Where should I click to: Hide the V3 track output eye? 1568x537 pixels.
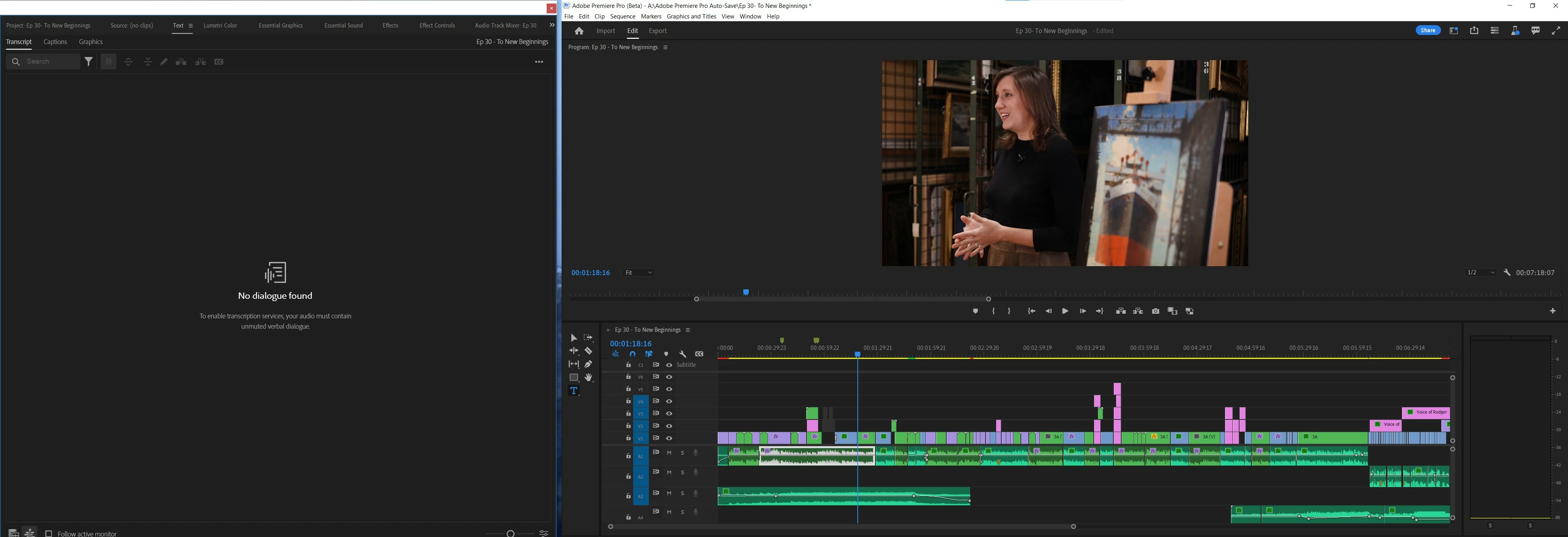(669, 414)
